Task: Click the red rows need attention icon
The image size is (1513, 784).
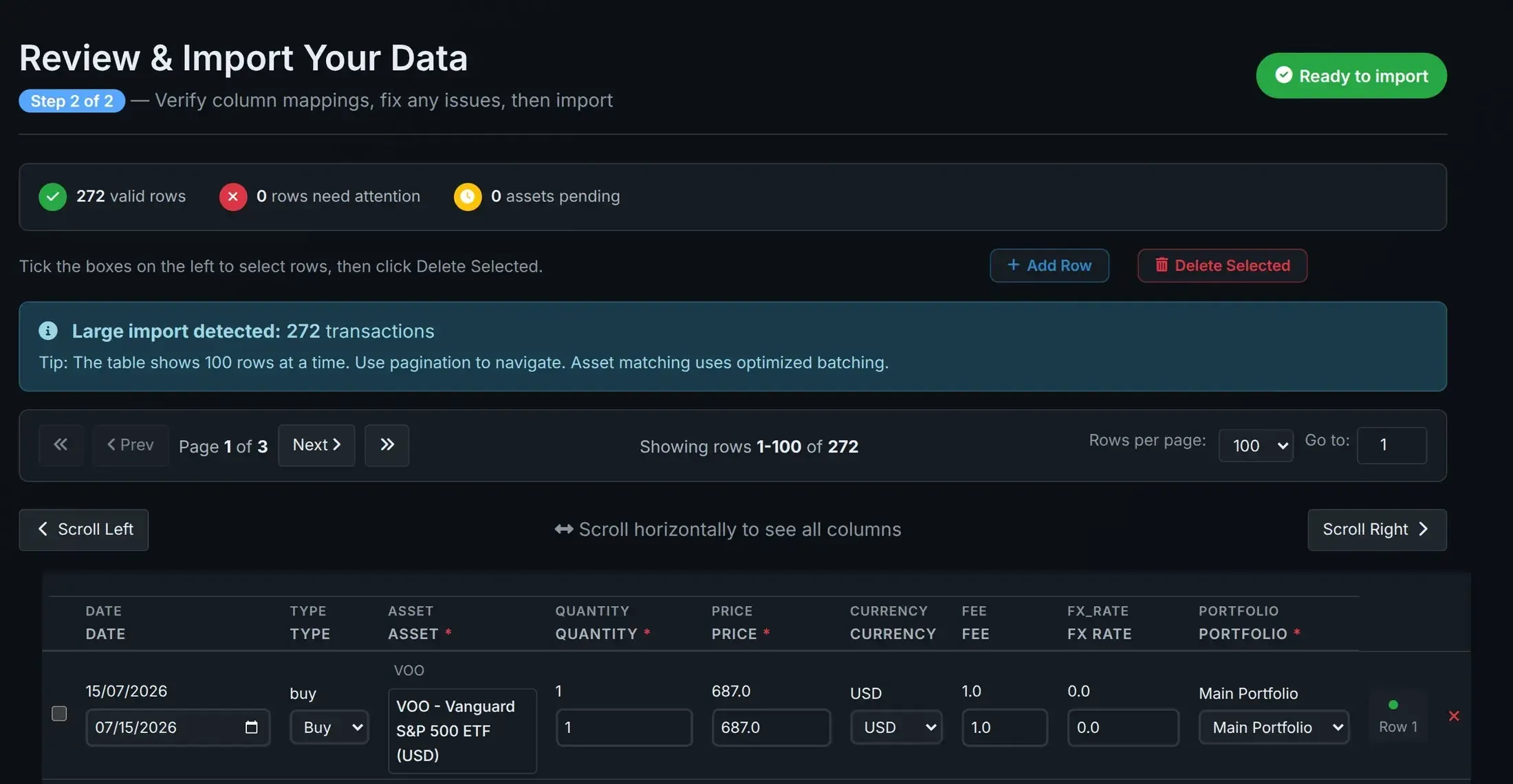Action: click(x=233, y=197)
